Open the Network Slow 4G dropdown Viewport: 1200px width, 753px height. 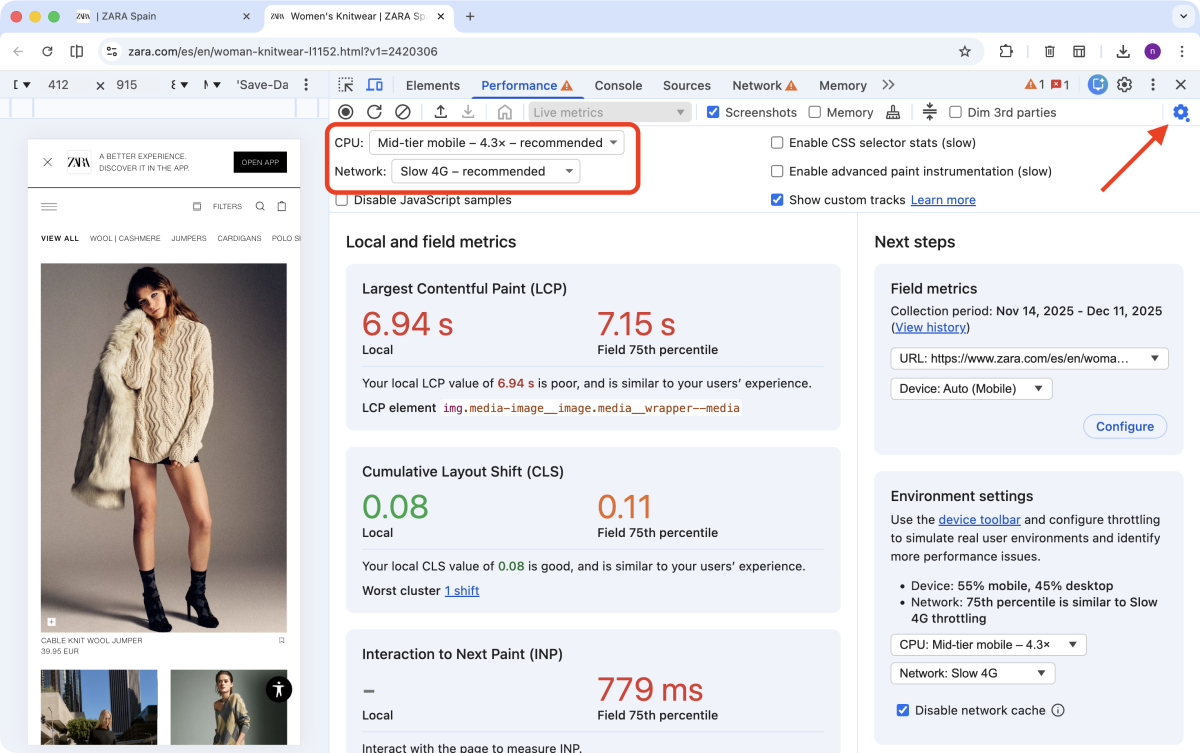pos(972,673)
